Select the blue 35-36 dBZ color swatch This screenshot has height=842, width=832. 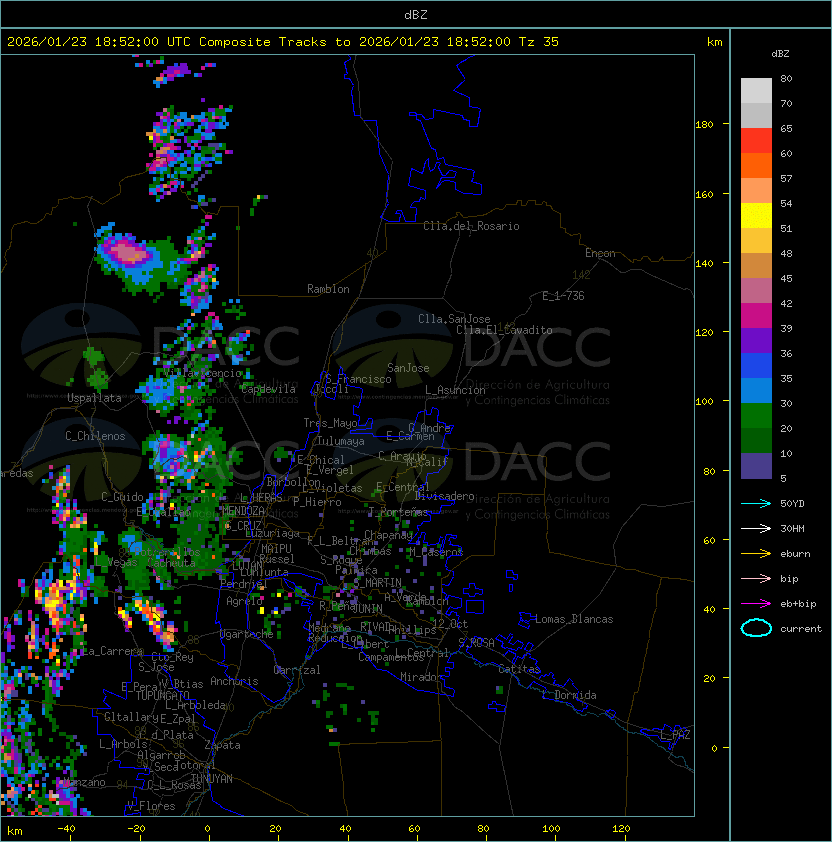[756, 366]
